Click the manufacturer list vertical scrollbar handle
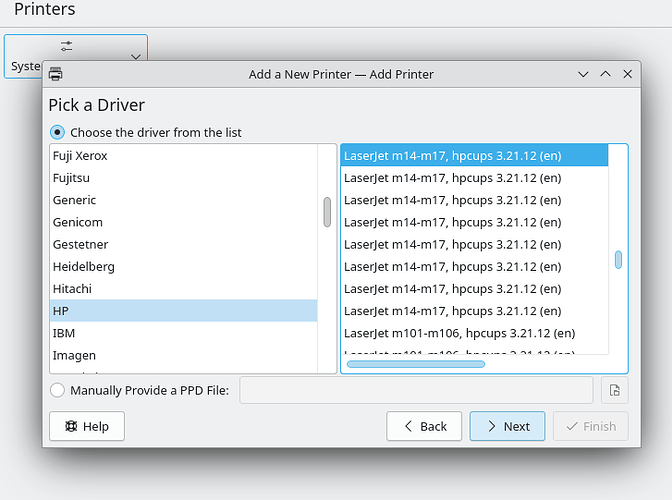This screenshot has height=500, width=672. point(327,212)
